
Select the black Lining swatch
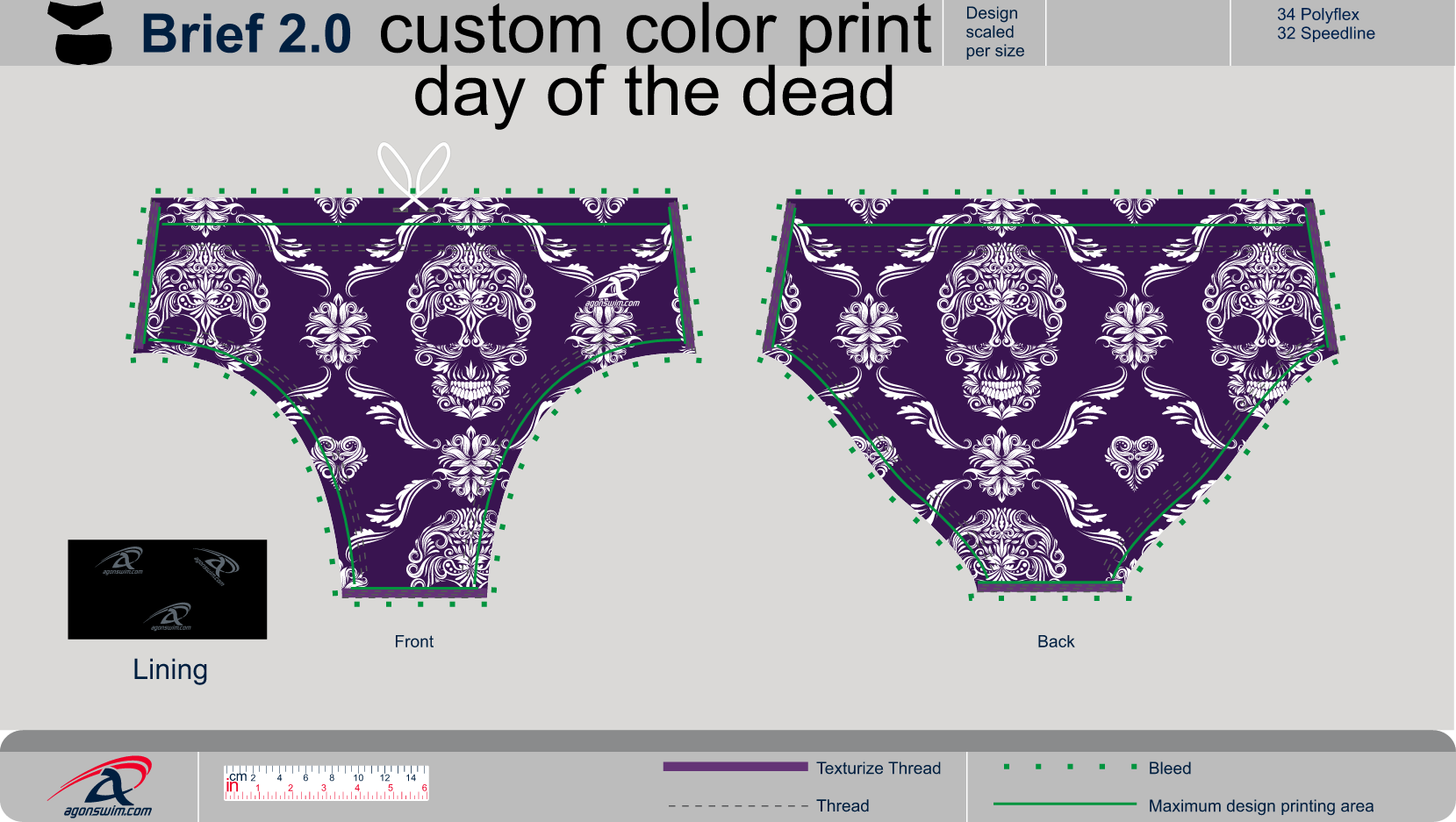point(168,589)
